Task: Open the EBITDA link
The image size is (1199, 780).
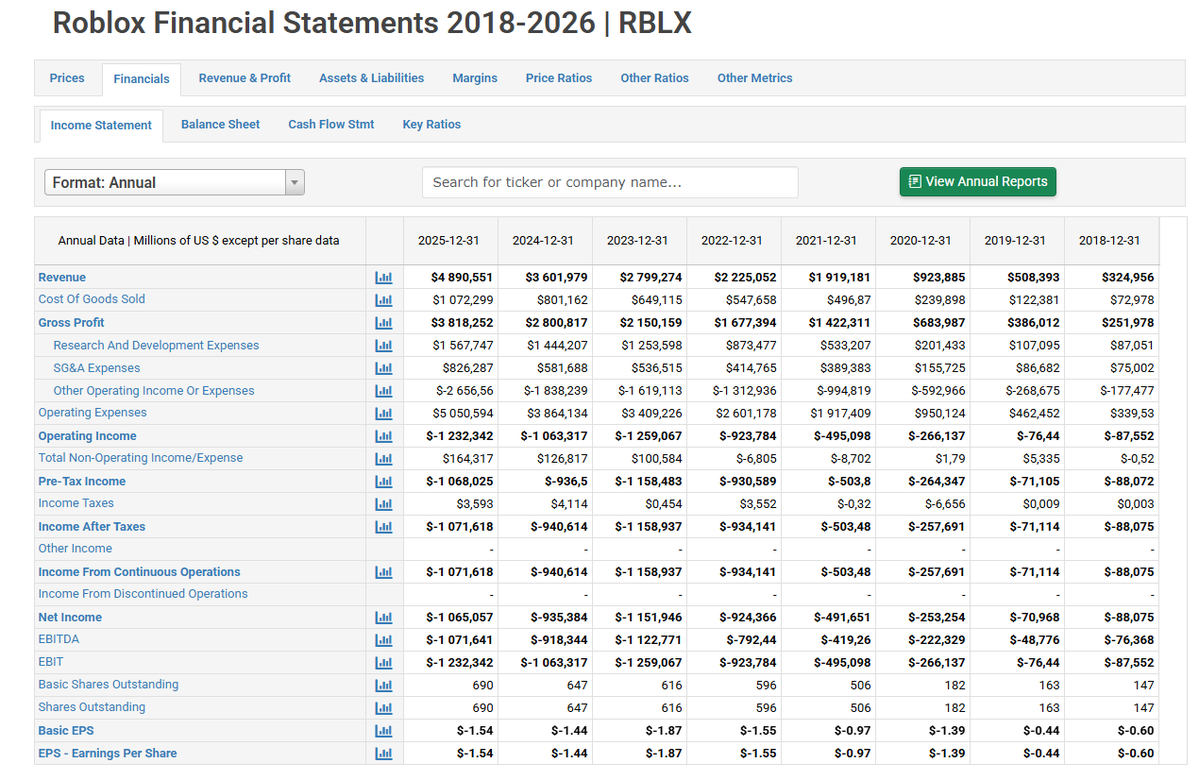Action: 59,639
